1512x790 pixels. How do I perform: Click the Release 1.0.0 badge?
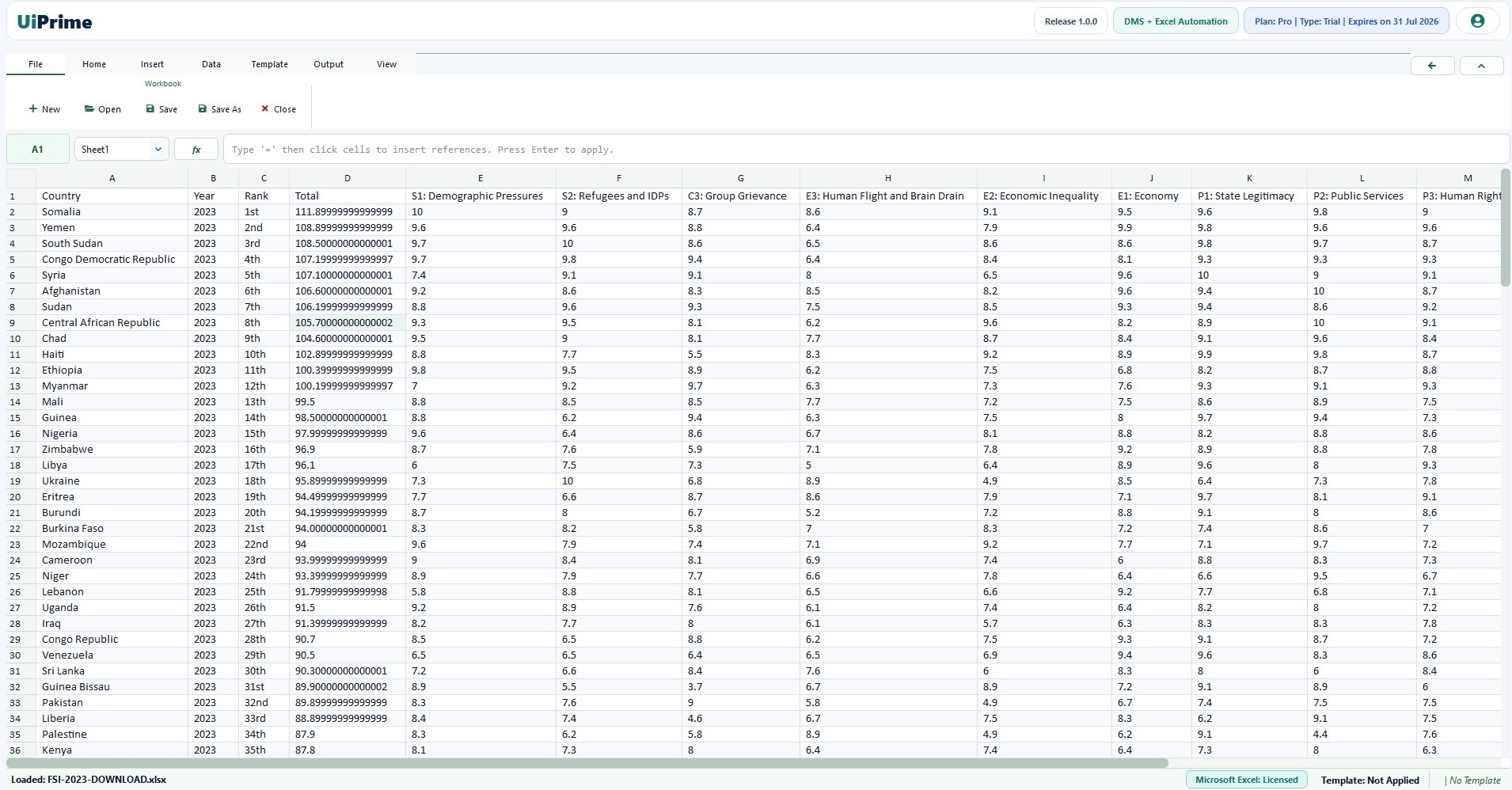pyautogui.click(x=1070, y=21)
